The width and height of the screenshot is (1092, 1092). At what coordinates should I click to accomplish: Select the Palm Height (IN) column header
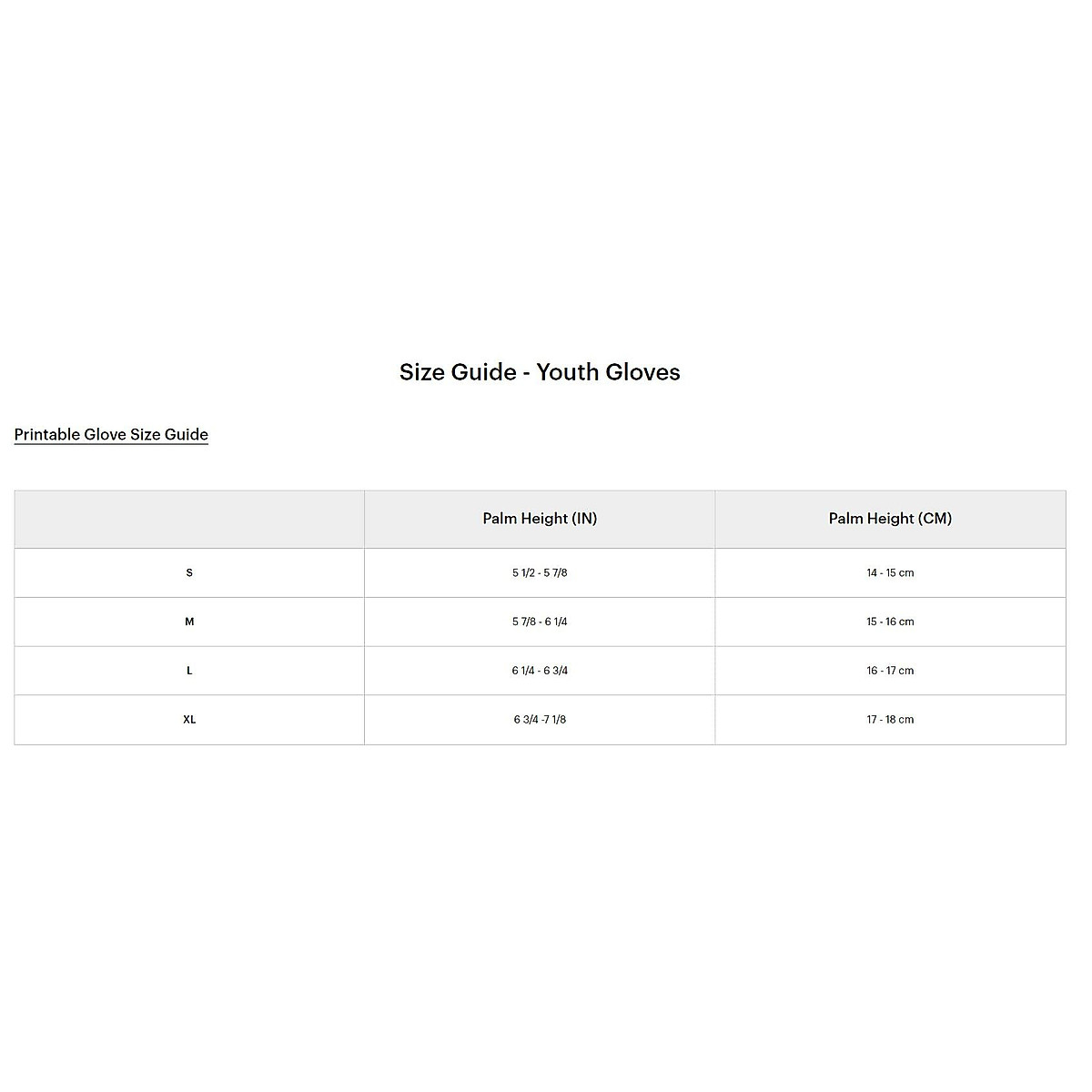pyautogui.click(x=540, y=519)
